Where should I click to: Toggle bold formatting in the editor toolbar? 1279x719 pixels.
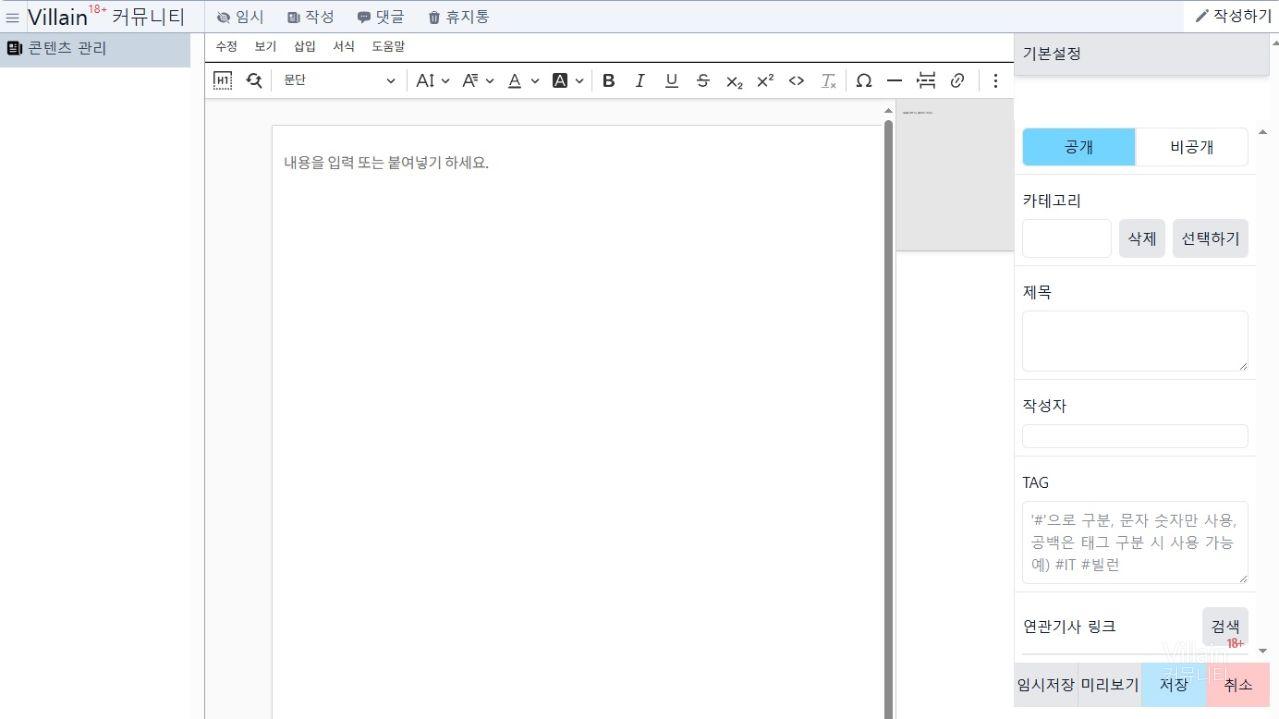(x=608, y=81)
